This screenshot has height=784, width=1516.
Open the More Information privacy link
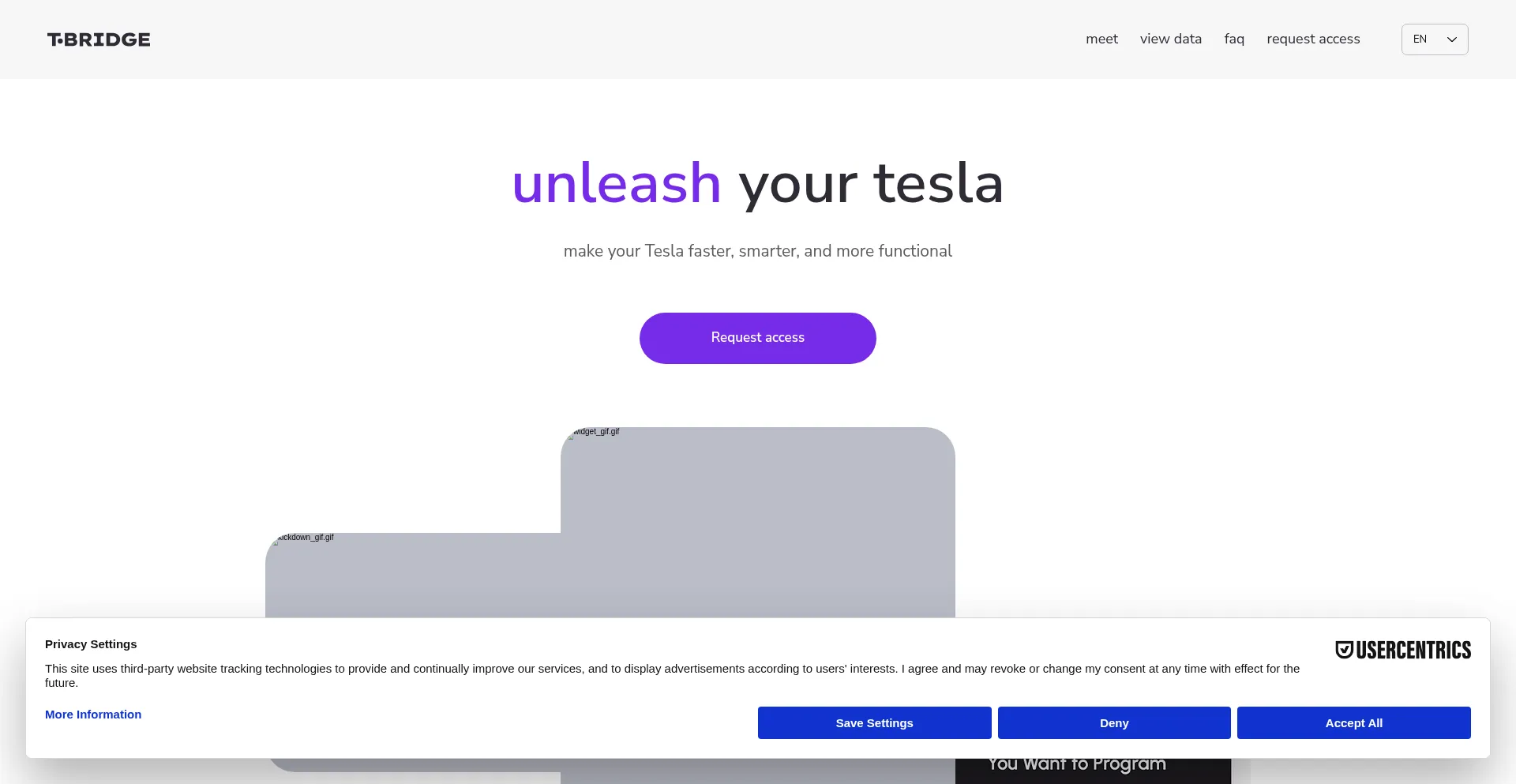click(93, 715)
